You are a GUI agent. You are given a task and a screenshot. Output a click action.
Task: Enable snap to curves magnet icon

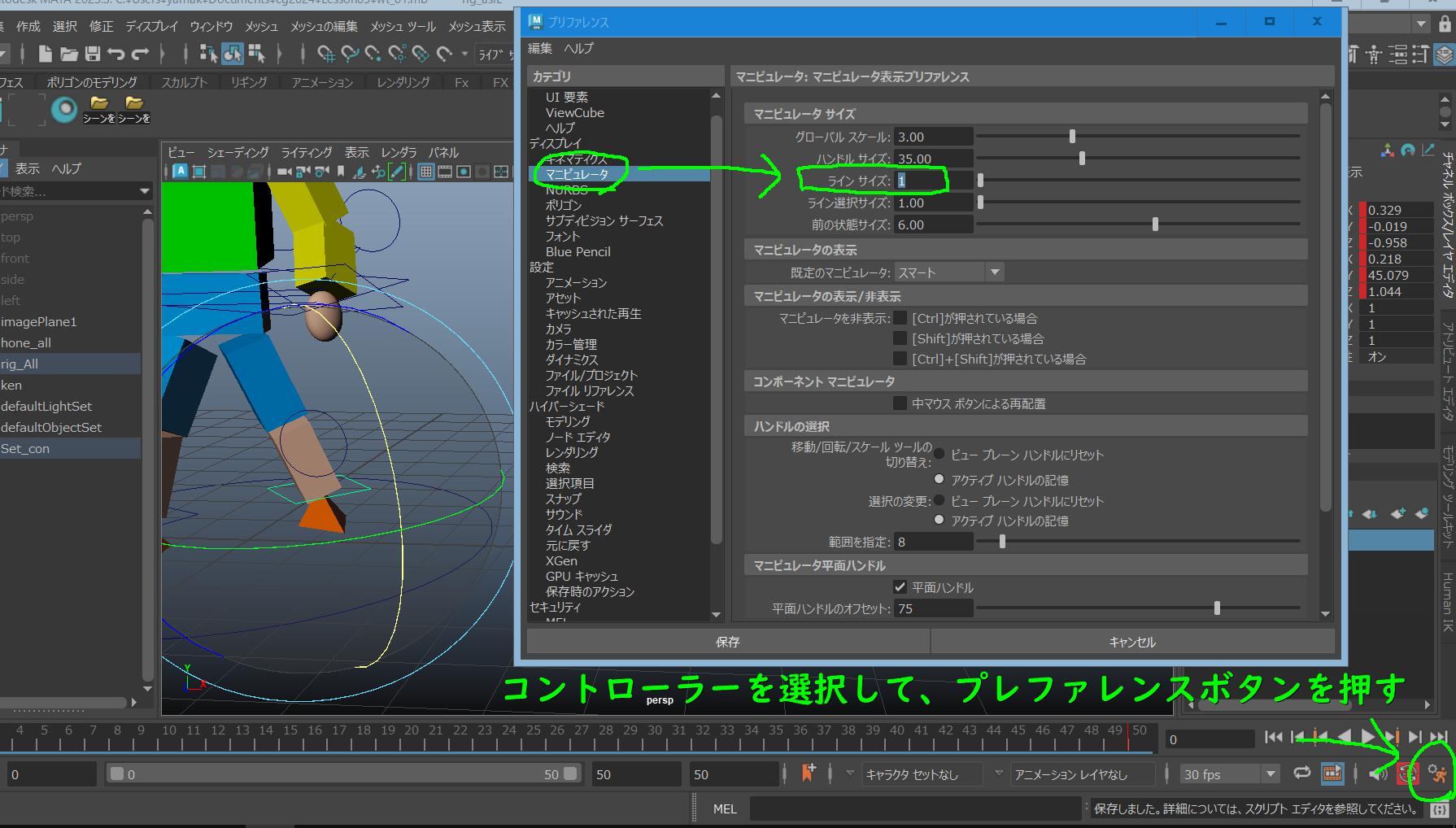click(x=350, y=54)
